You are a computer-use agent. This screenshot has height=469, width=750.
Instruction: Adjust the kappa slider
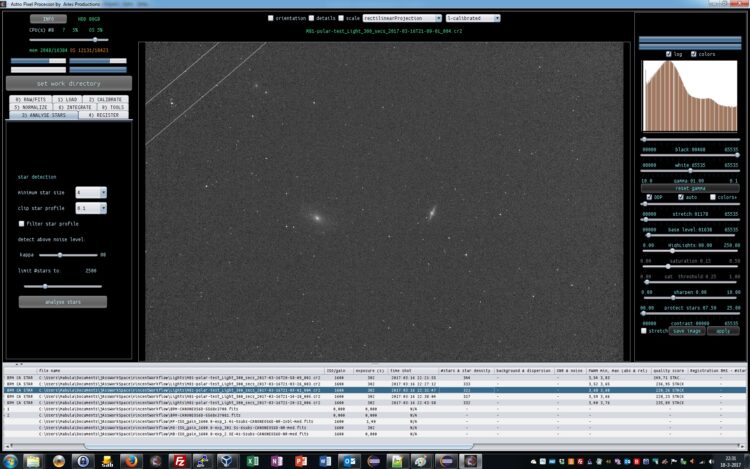pyautogui.click(x=68, y=255)
